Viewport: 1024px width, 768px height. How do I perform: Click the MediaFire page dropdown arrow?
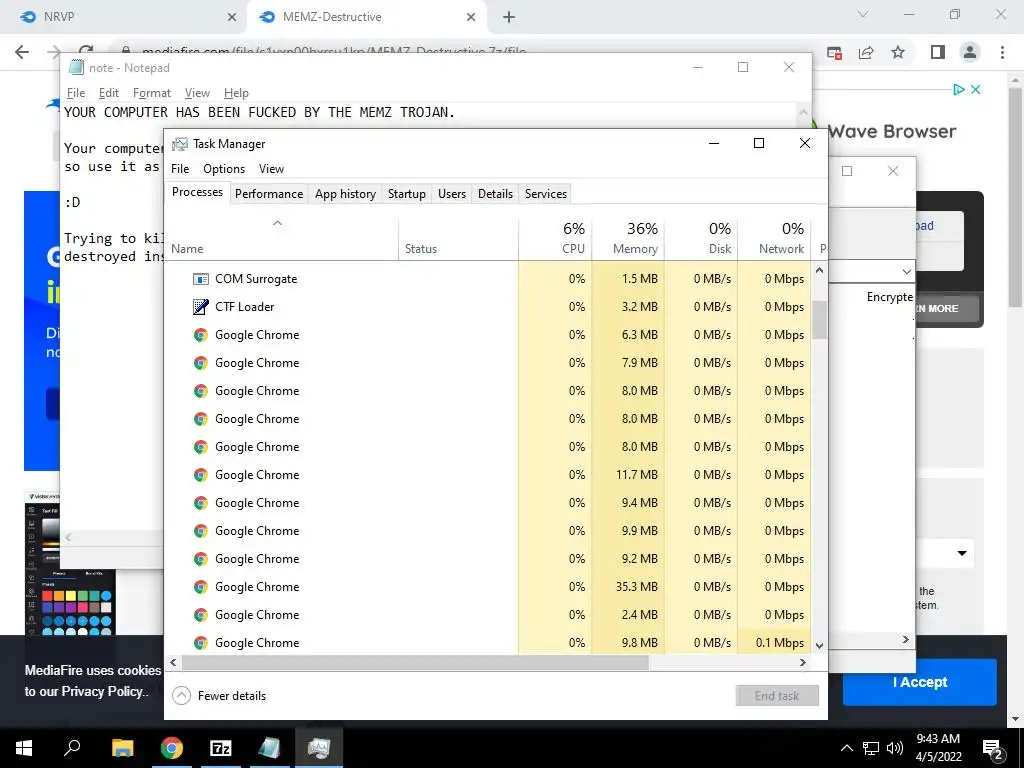pos(961,553)
